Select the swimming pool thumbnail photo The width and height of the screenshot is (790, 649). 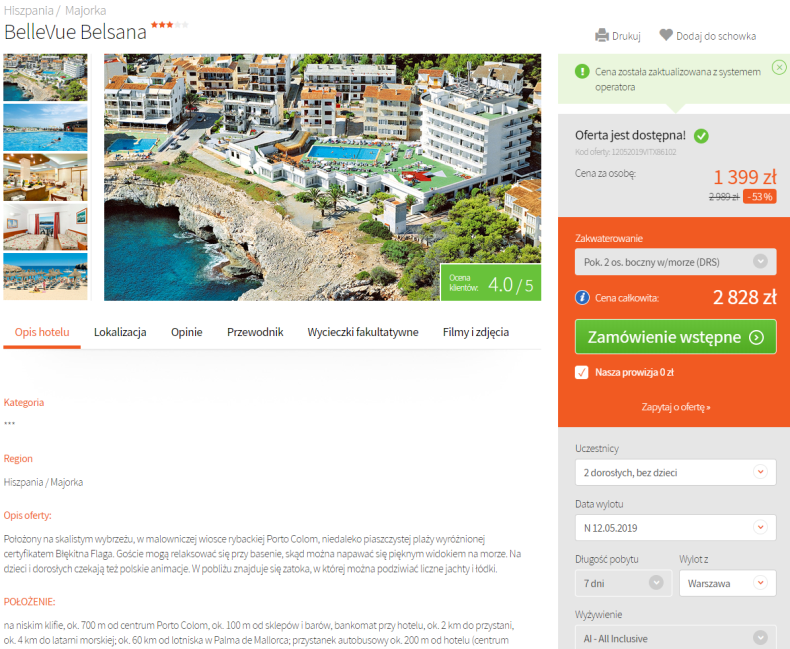45,128
